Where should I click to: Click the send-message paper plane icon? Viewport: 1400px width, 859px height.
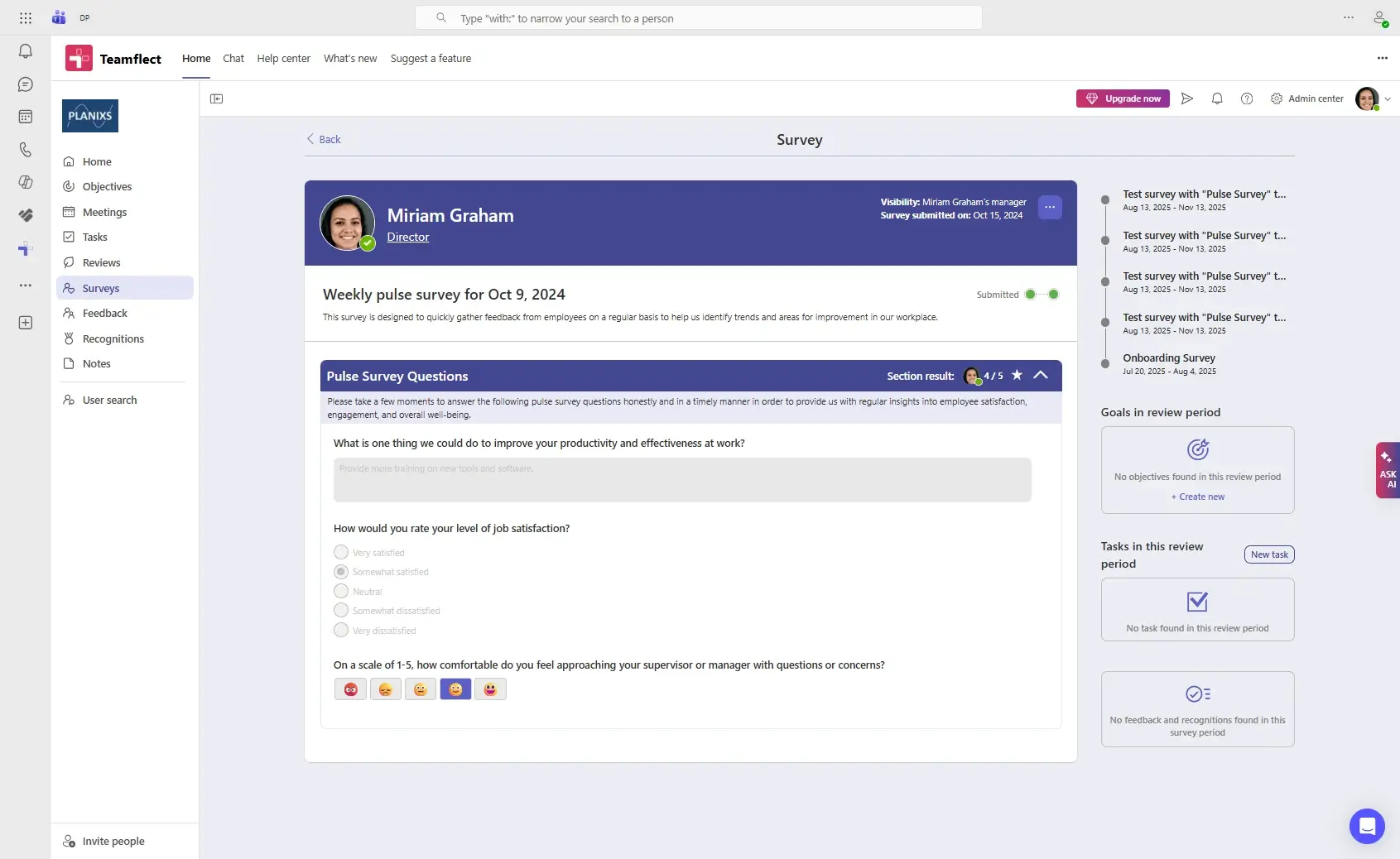pyautogui.click(x=1186, y=98)
